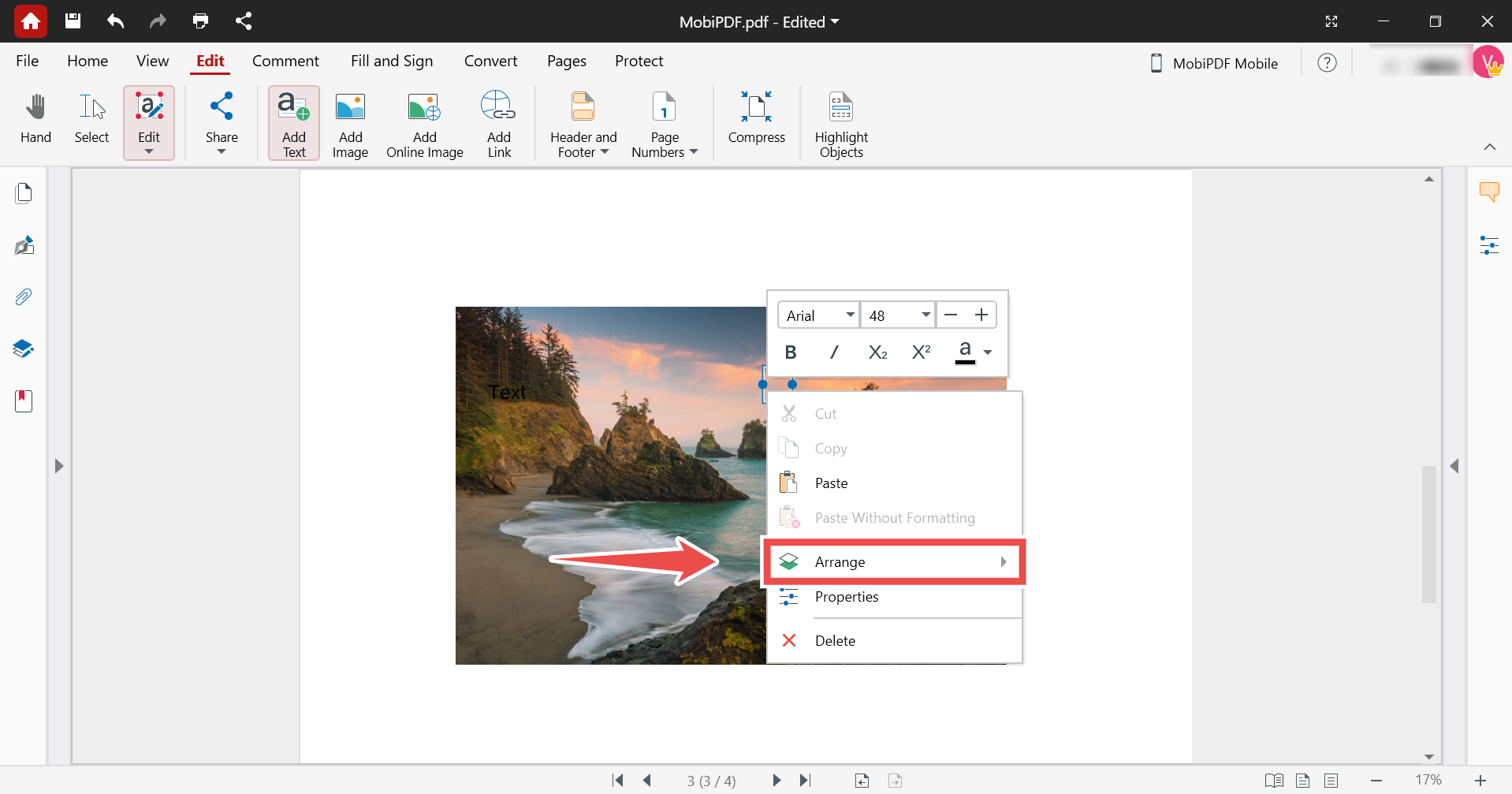This screenshot has width=1512, height=794.
Task: Switch to the View tab
Action: click(x=152, y=61)
